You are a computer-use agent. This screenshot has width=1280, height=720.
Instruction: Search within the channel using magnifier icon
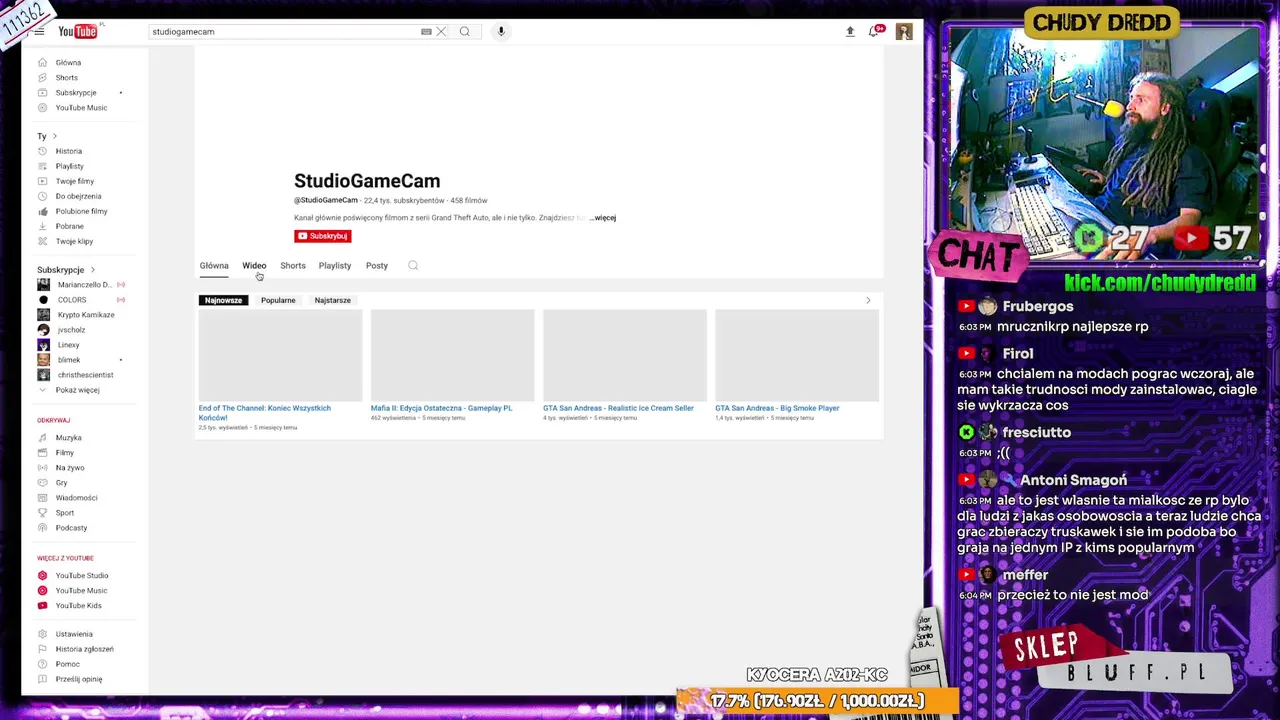pos(413,266)
